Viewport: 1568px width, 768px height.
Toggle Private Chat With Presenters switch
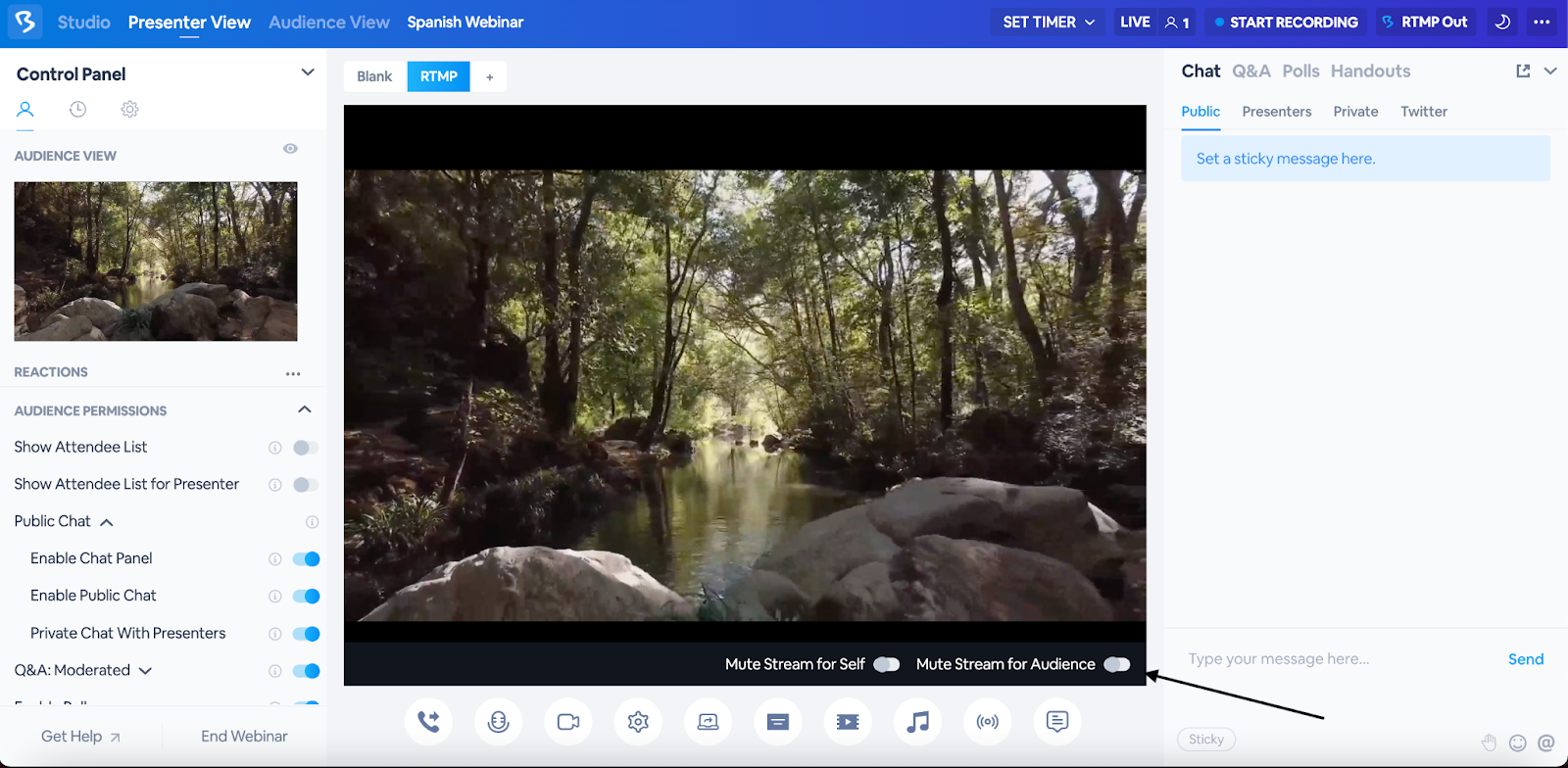[307, 634]
